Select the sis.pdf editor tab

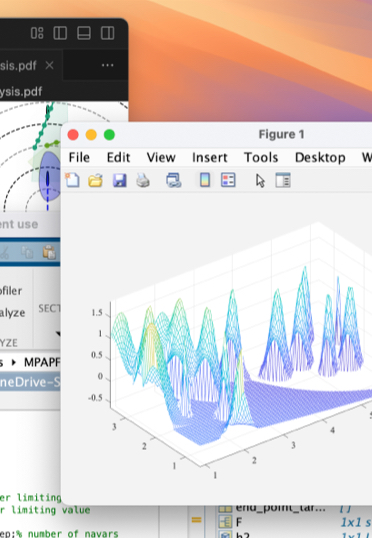tap(30, 65)
